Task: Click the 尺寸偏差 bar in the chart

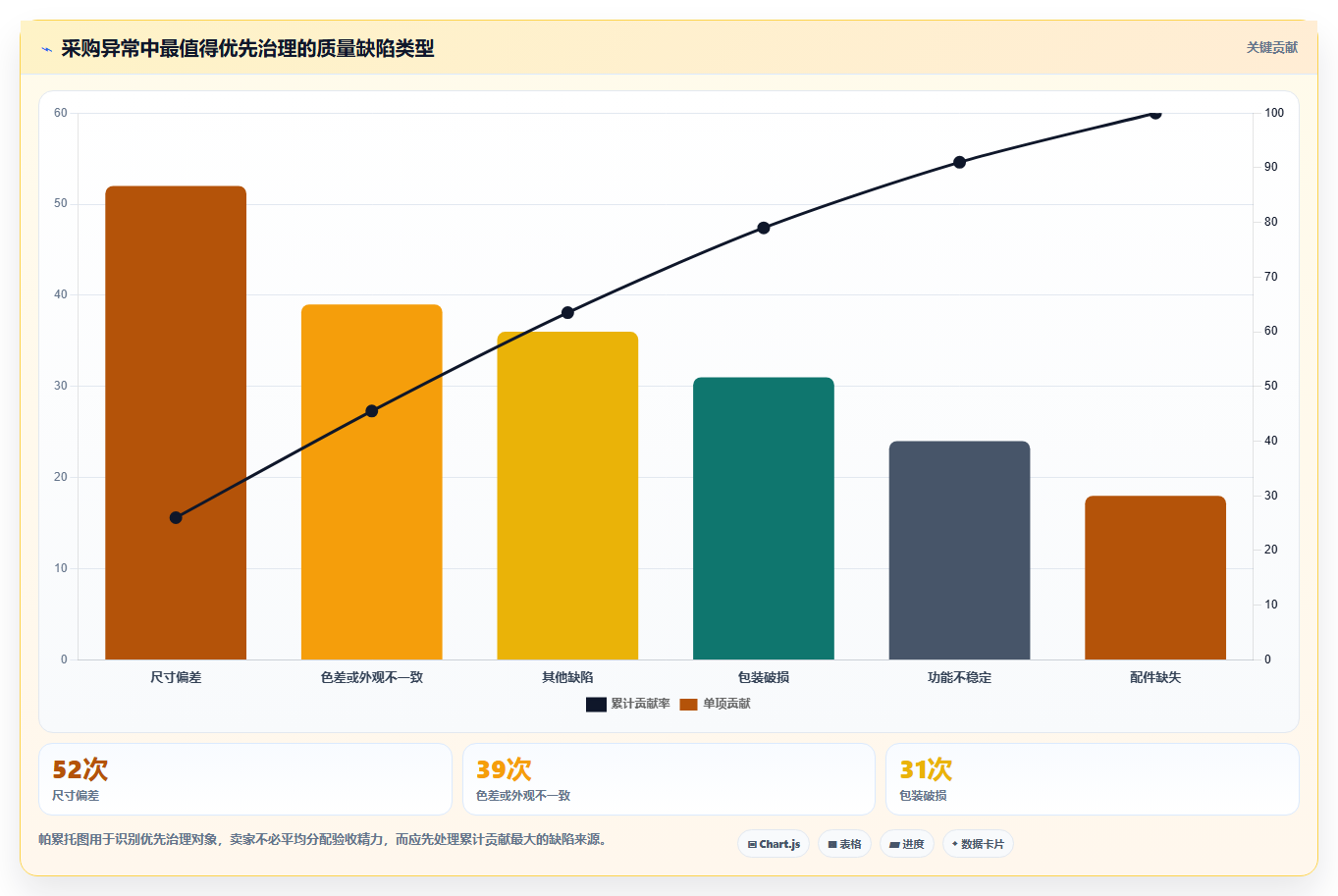Action: tap(176, 423)
